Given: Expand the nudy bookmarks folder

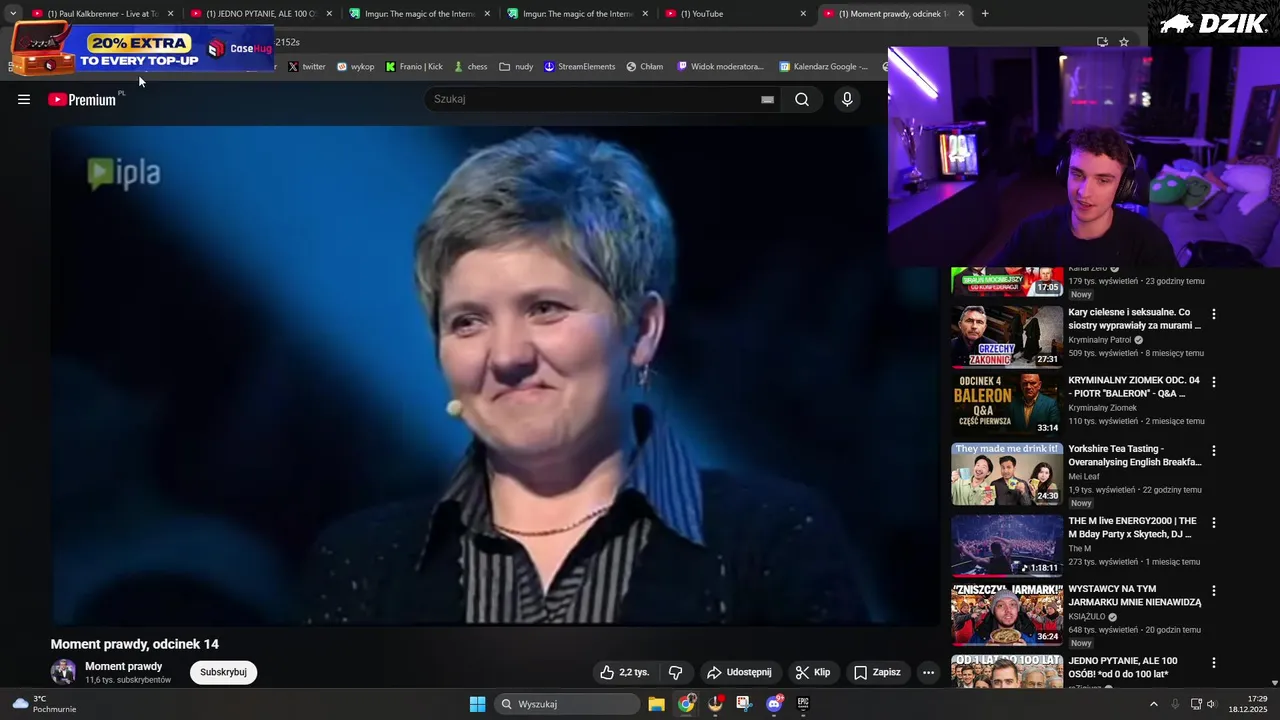Looking at the screenshot, I should pos(516,67).
